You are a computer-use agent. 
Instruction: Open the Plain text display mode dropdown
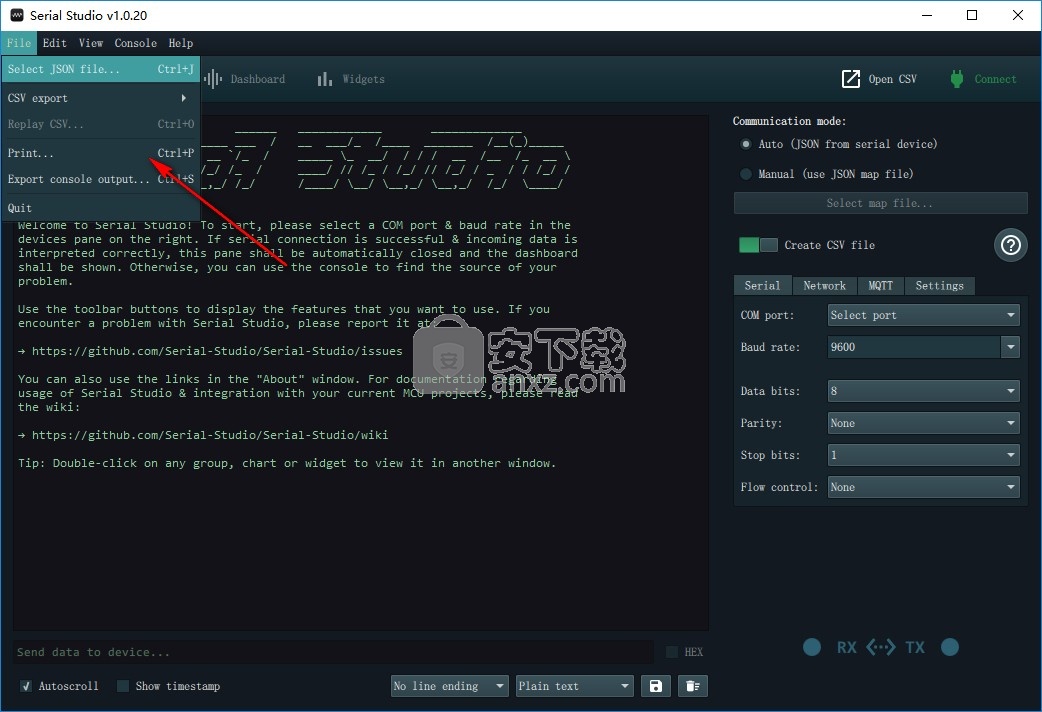(x=574, y=686)
